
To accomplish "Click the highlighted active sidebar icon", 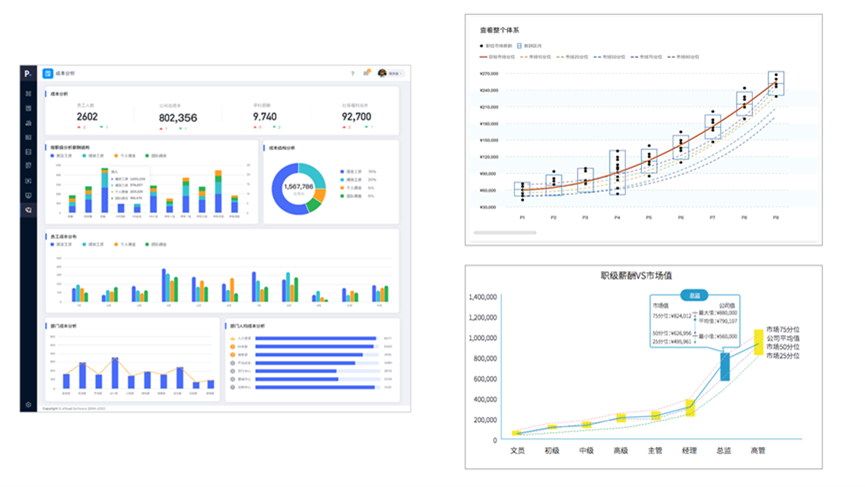I will point(28,209).
